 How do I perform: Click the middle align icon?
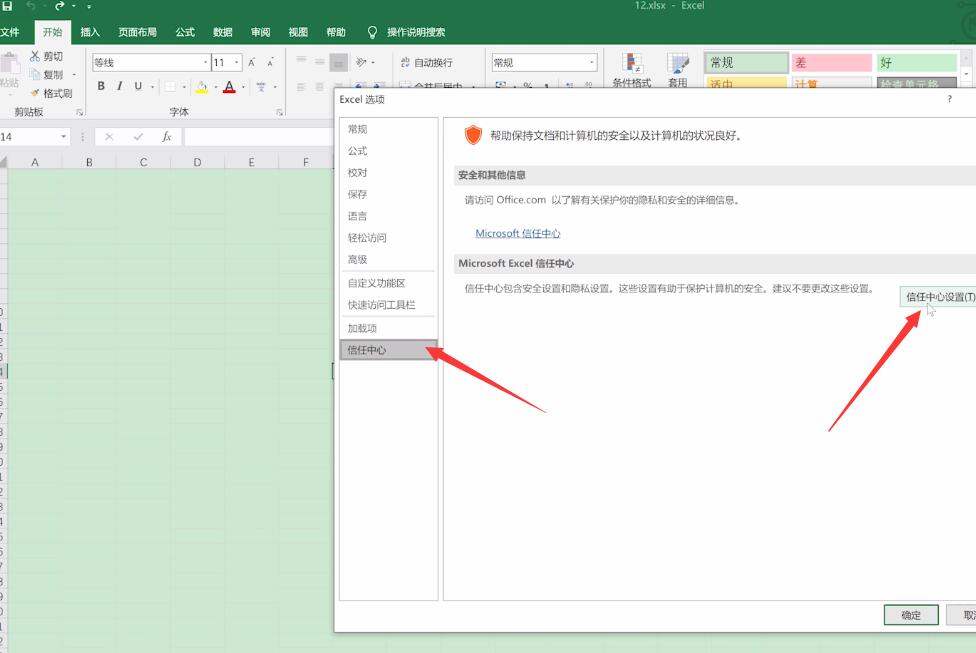320,62
